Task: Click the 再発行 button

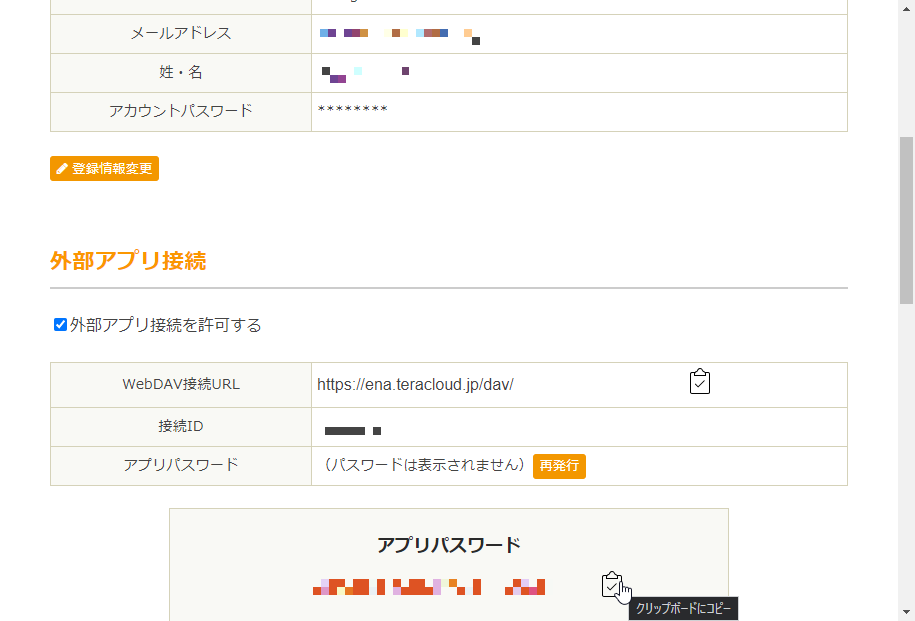Action: click(559, 466)
